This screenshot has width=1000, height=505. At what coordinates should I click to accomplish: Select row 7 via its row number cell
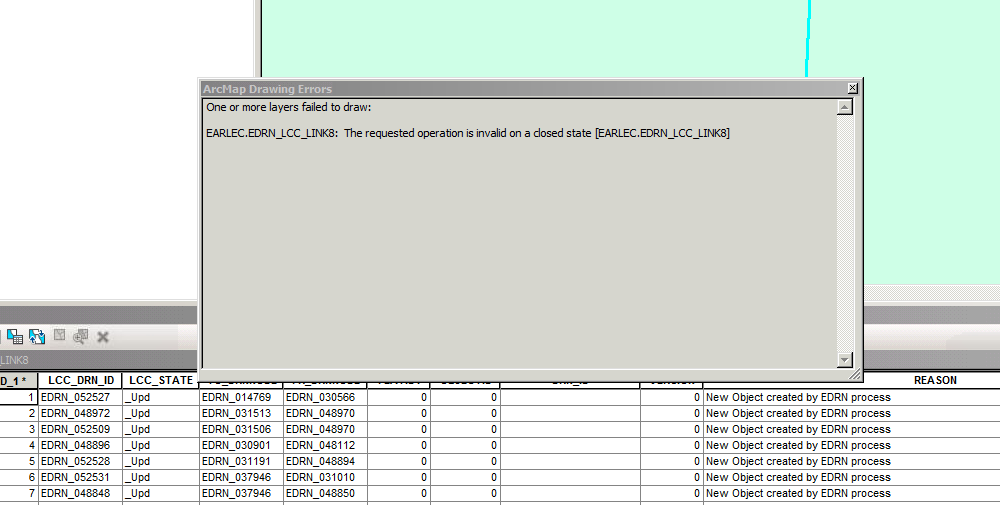tap(19, 493)
